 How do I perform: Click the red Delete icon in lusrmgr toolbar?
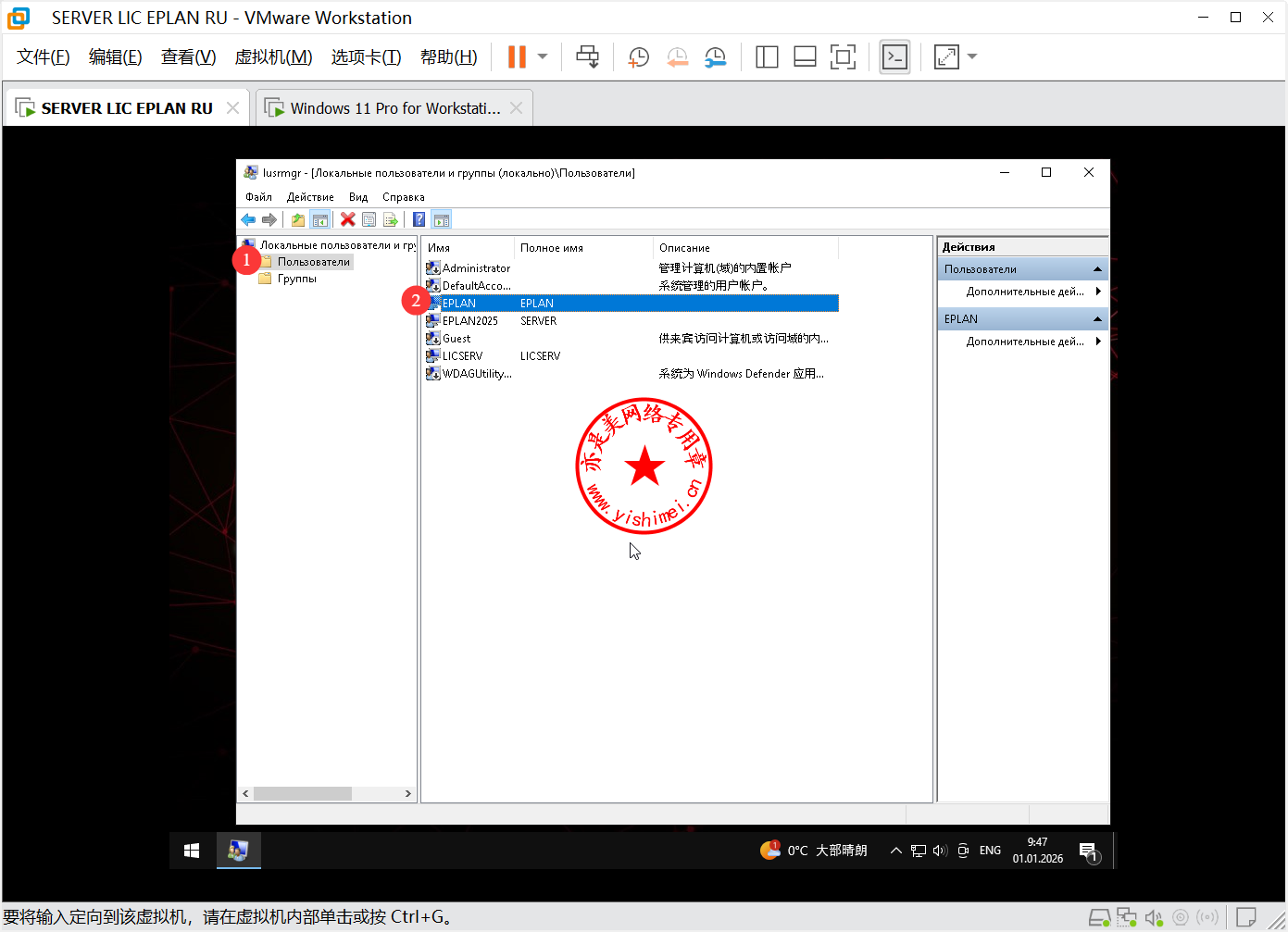(x=347, y=219)
